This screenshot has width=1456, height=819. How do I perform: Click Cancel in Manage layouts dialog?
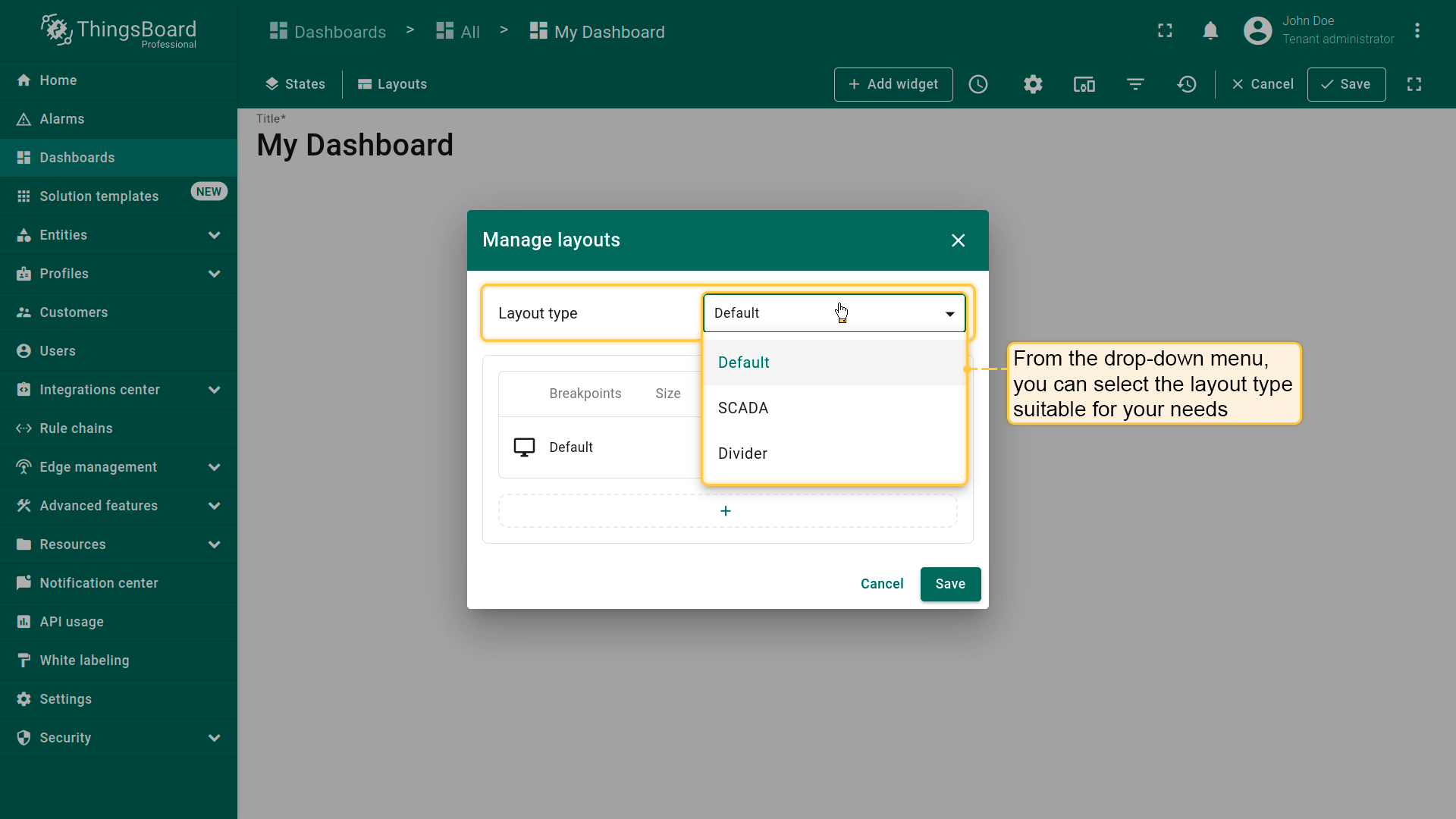[881, 584]
